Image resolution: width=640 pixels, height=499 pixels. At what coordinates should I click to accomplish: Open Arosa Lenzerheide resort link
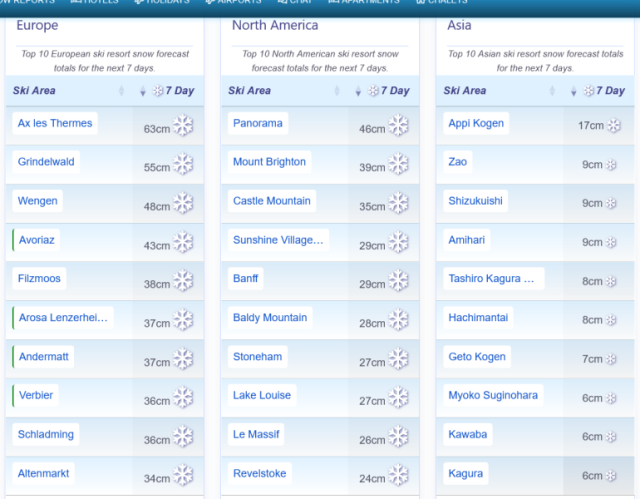[63, 318]
